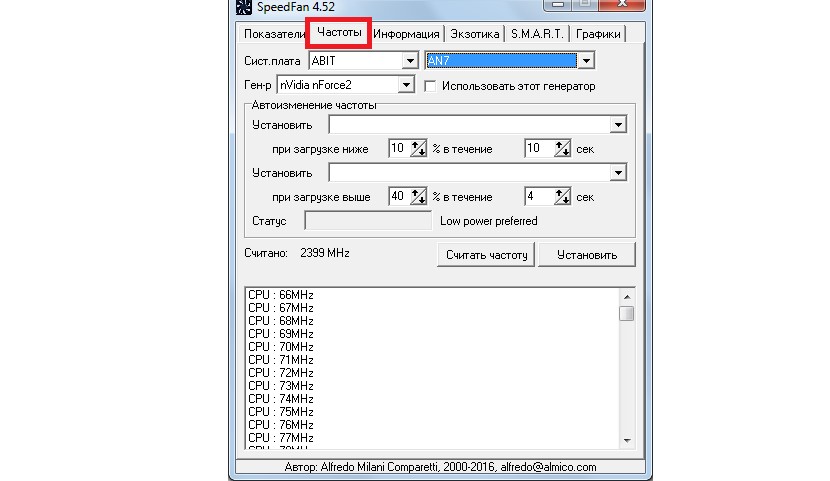Click the '2399 MHz' read frequency value
Image resolution: width=830 pixels, height=481 pixels.
pos(324,253)
